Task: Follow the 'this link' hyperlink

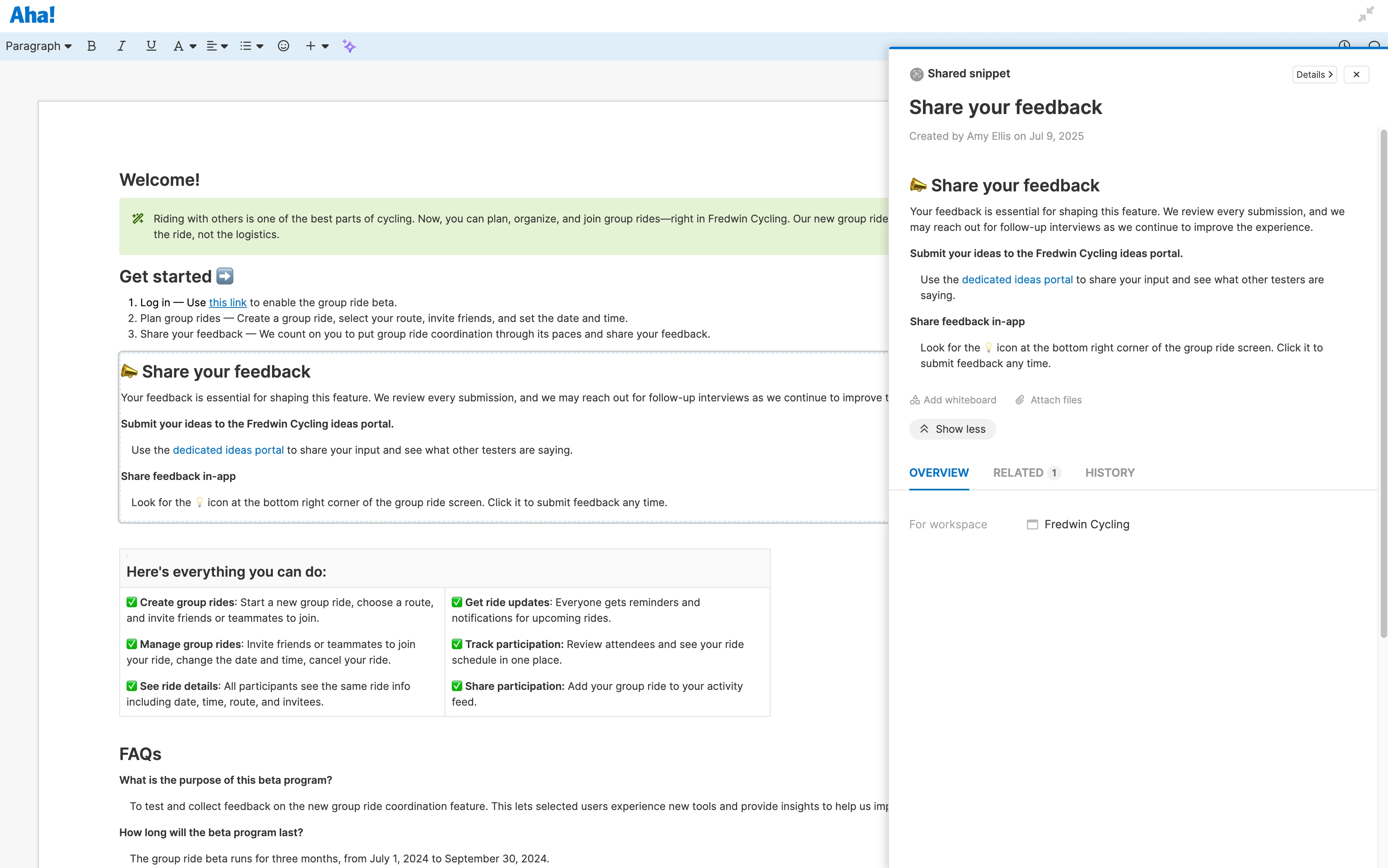Action: click(227, 303)
